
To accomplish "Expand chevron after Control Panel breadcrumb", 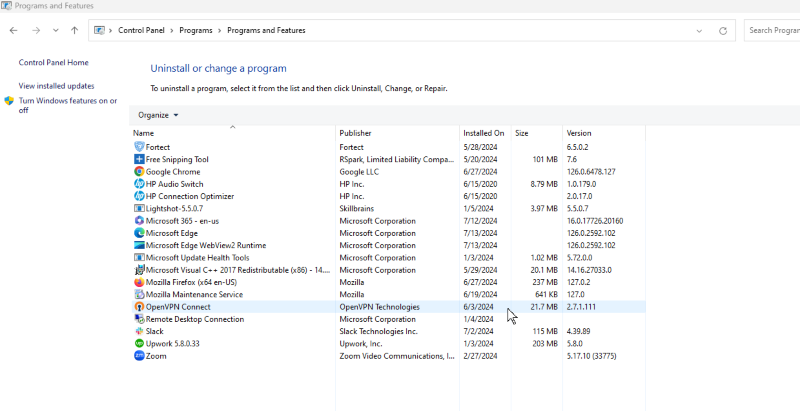I will pyautogui.click(x=172, y=31).
